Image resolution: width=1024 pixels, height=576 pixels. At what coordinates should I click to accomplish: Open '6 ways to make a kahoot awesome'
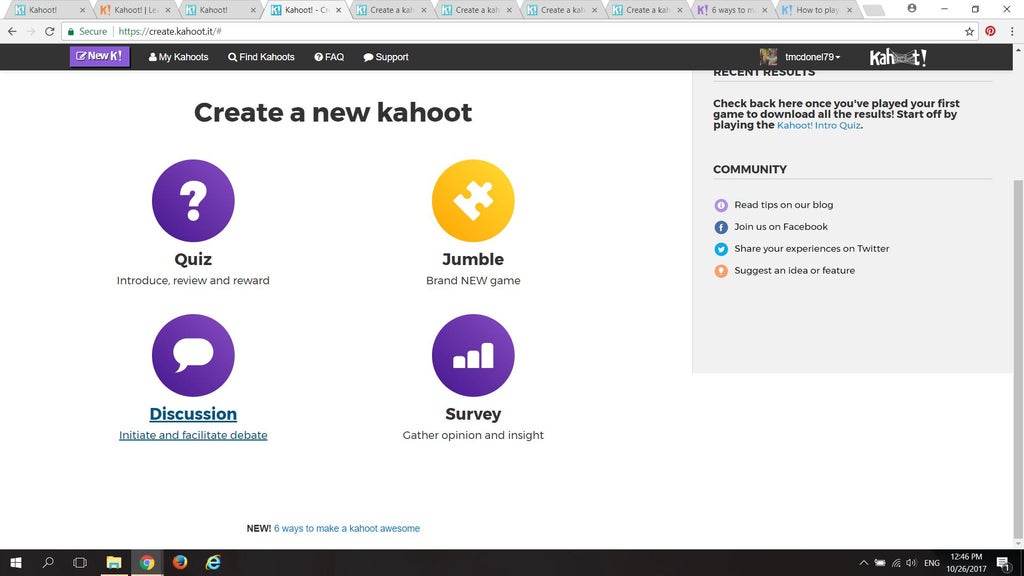(347, 528)
